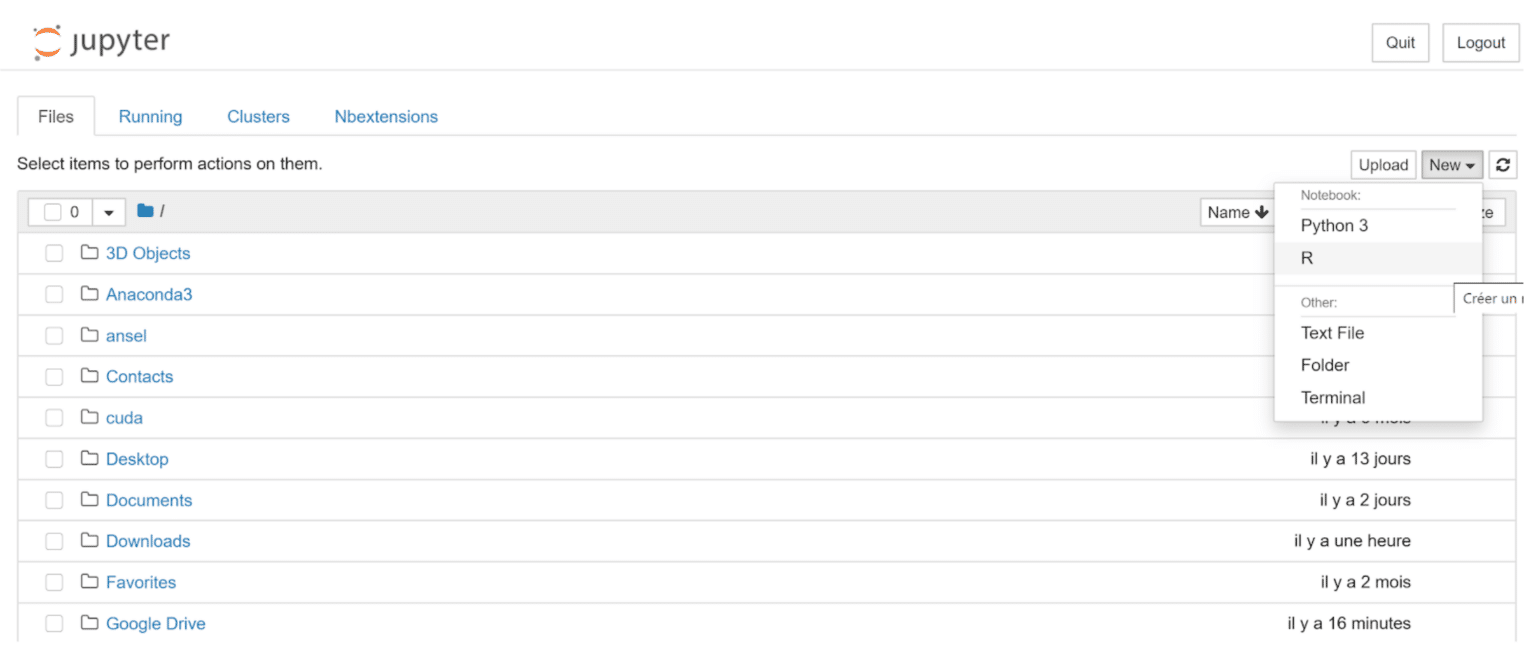Click the Jupyter logo

(x=101, y=42)
